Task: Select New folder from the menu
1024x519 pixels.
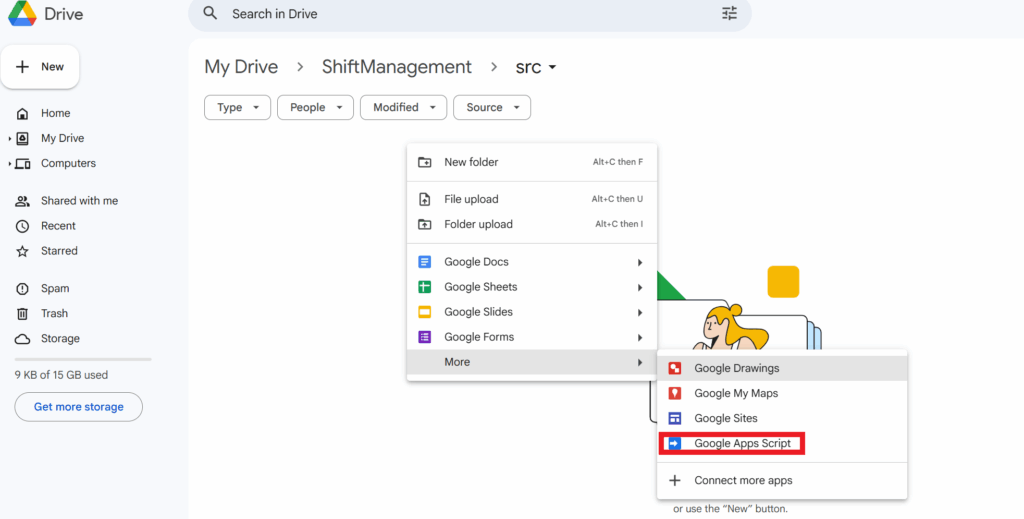Action: coord(532,162)
